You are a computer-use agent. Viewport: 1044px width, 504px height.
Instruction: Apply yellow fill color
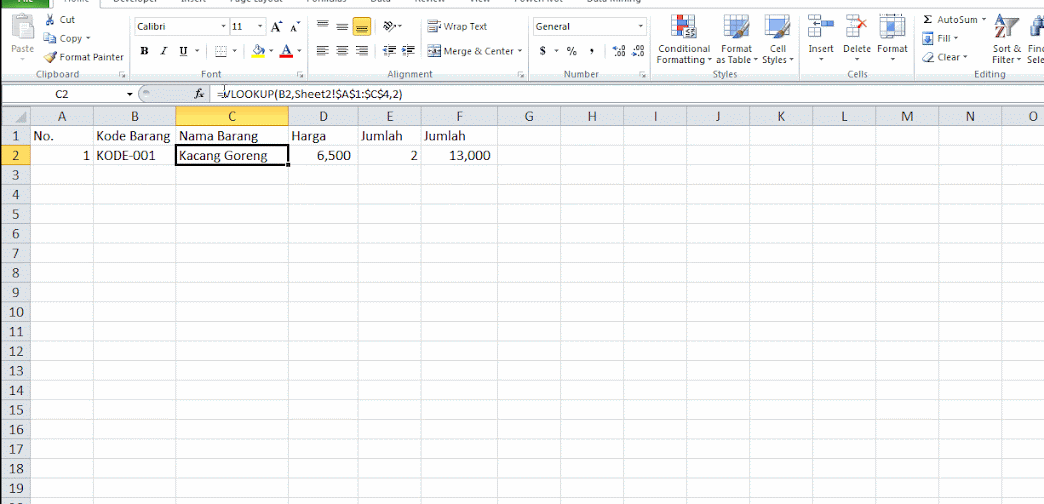pos(258,51)
